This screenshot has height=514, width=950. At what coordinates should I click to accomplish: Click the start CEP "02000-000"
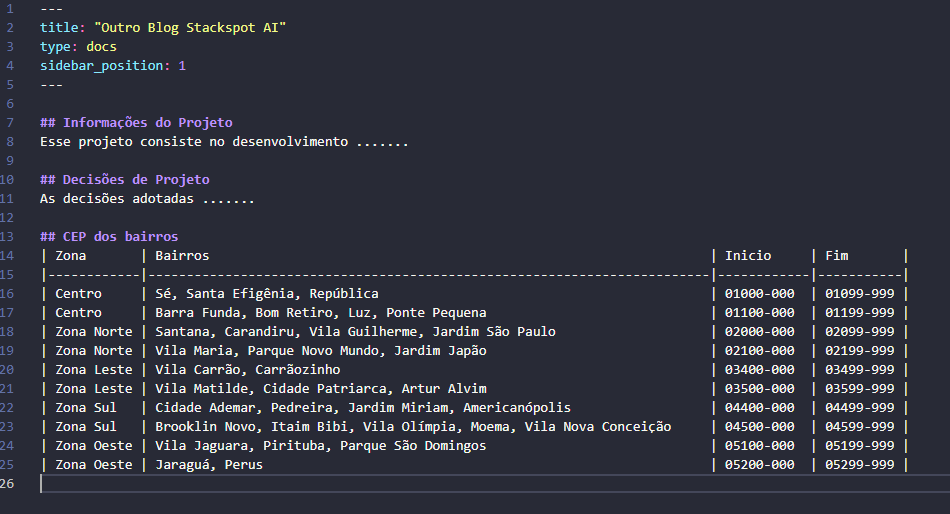click(760, 332)
